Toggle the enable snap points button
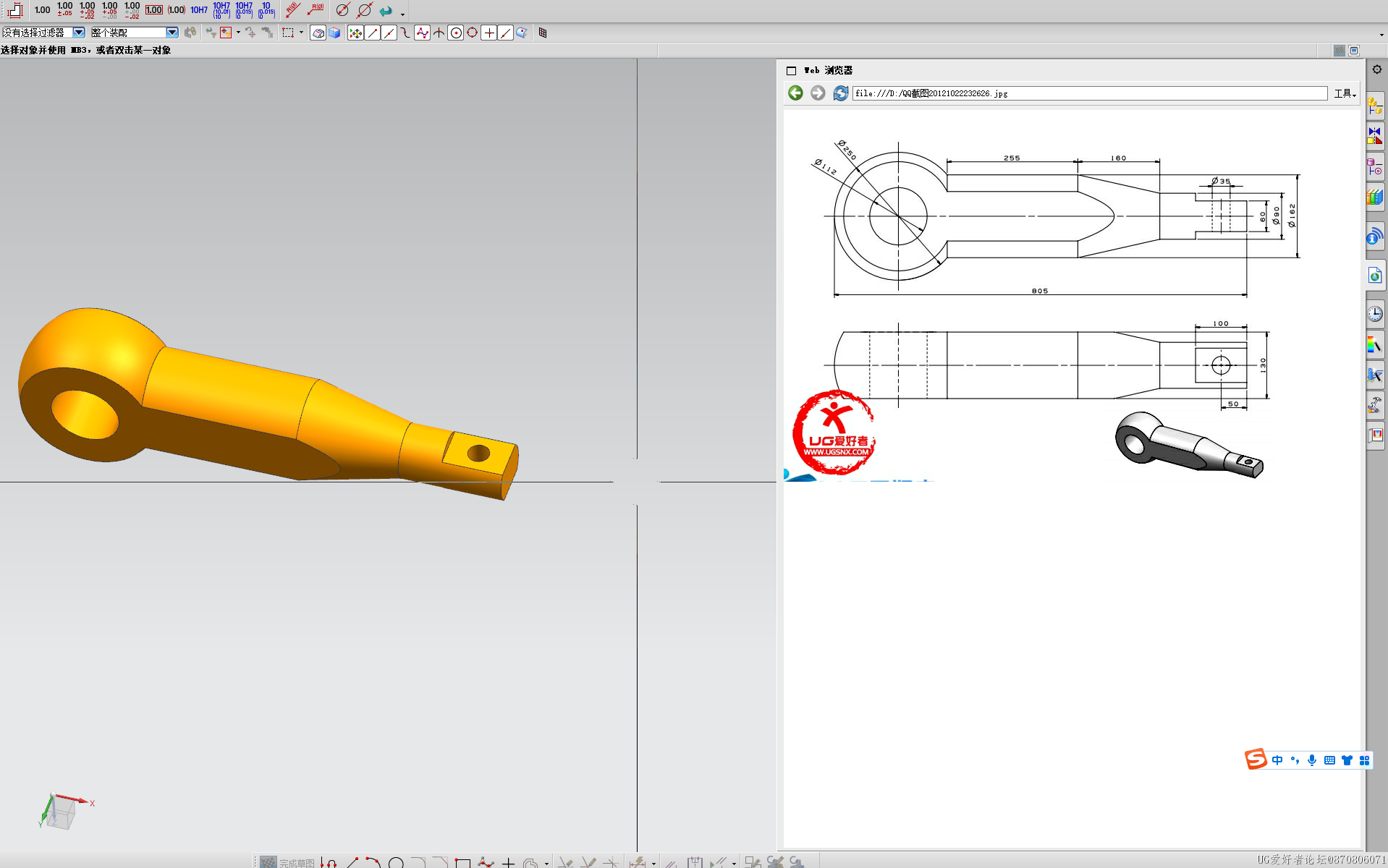Viewport: 1388px width, 868px height. coord(355,33)
